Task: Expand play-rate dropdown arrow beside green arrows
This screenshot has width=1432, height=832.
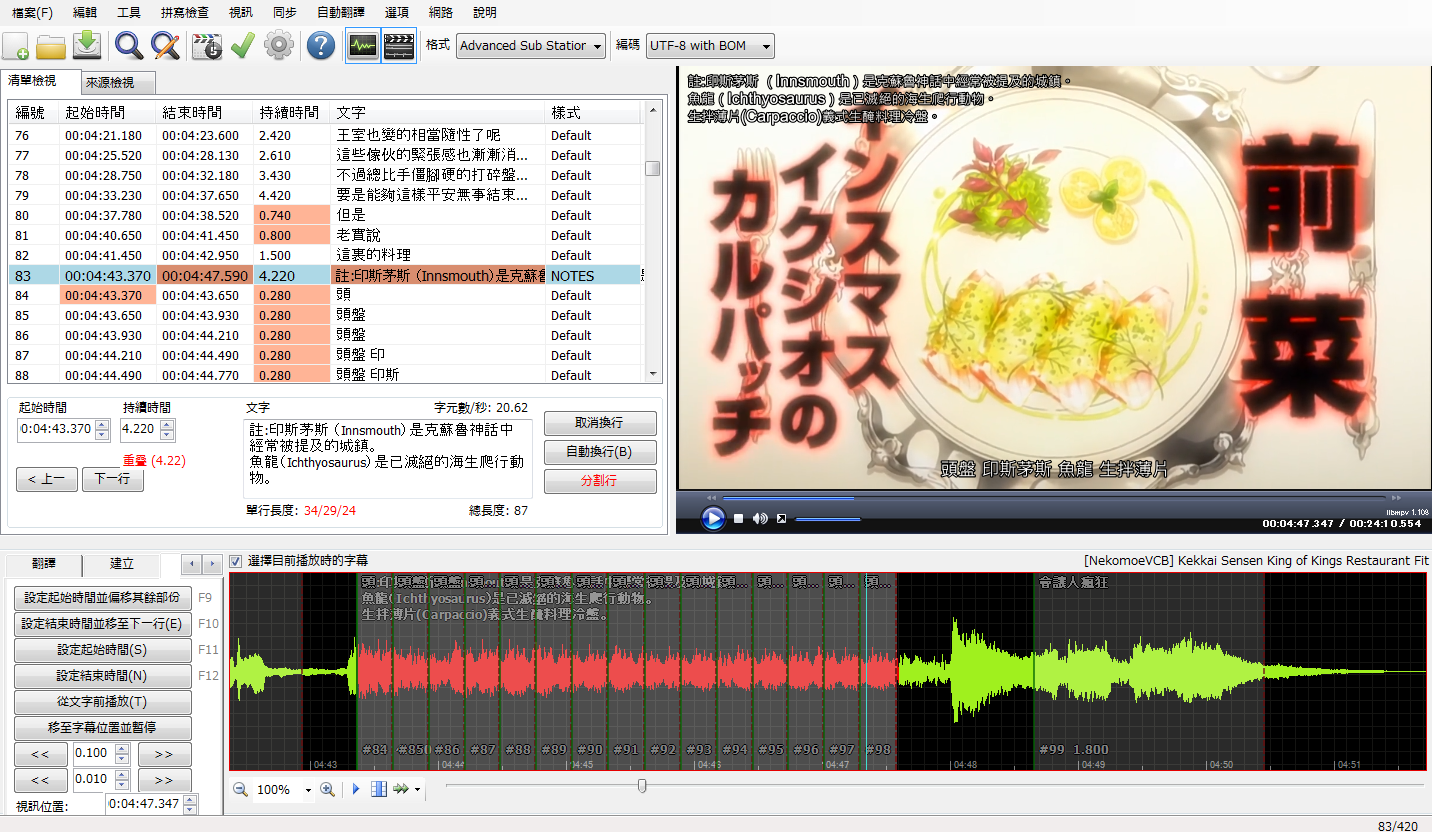Action: (x=417, y=791)
